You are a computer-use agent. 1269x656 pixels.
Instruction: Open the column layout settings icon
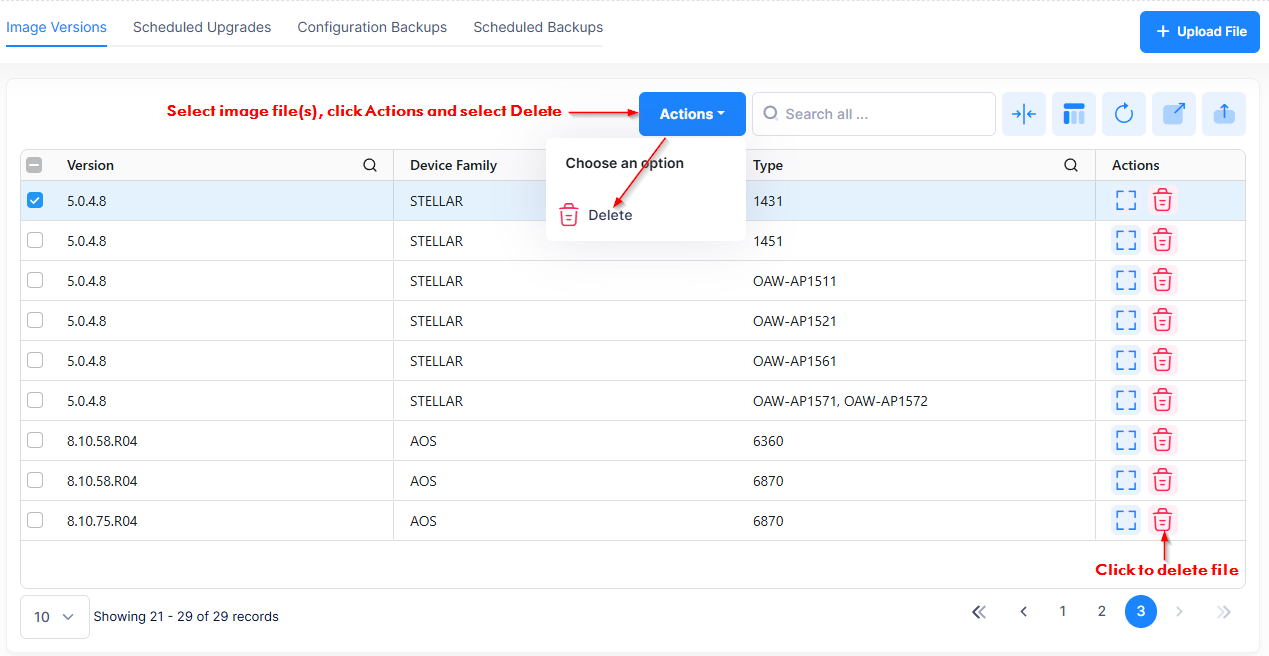point(1074,114)
